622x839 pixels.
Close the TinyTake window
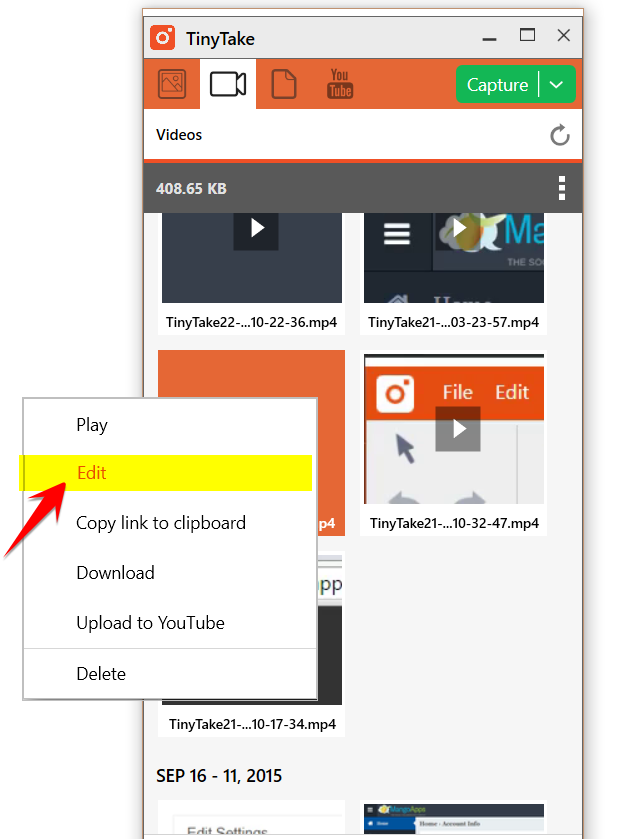[x=564, y=35]
